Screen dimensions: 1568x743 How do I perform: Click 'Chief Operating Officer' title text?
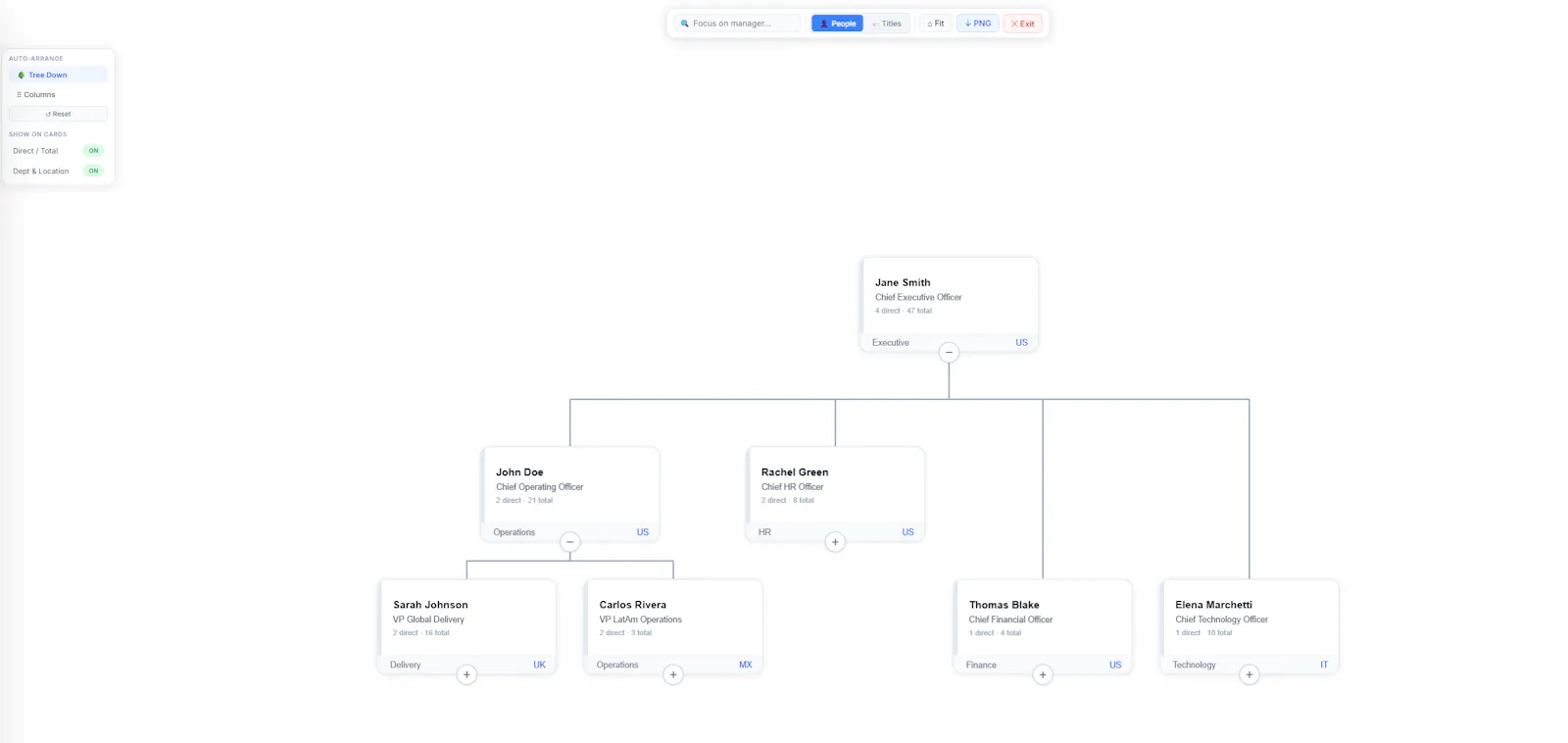click(x=539, y=487)
